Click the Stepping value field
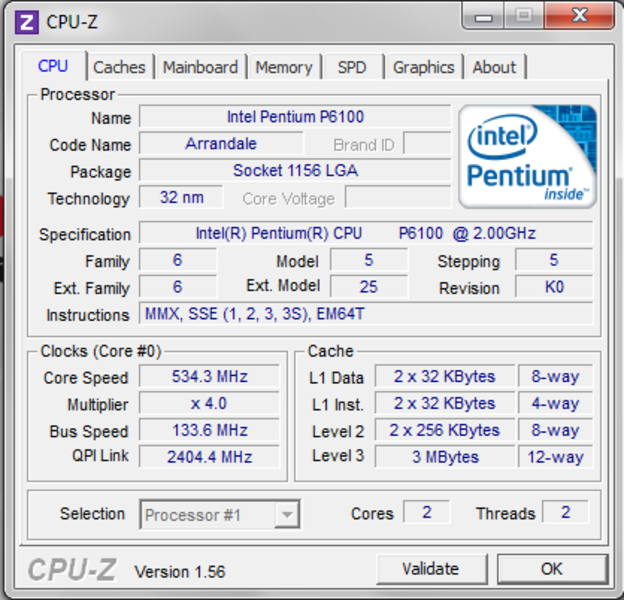Image resolution: width=624 pixels, height=600 pixels. [x=554, y=260]
